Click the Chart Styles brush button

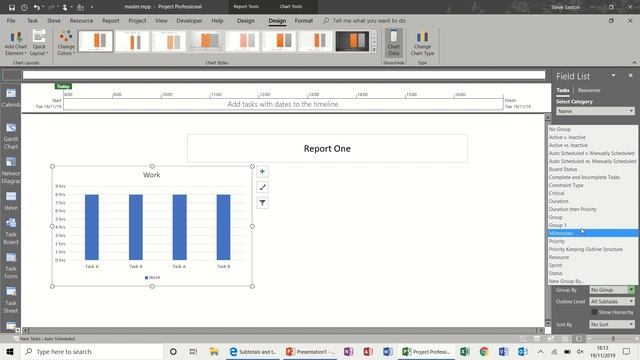tap(262, 187)
